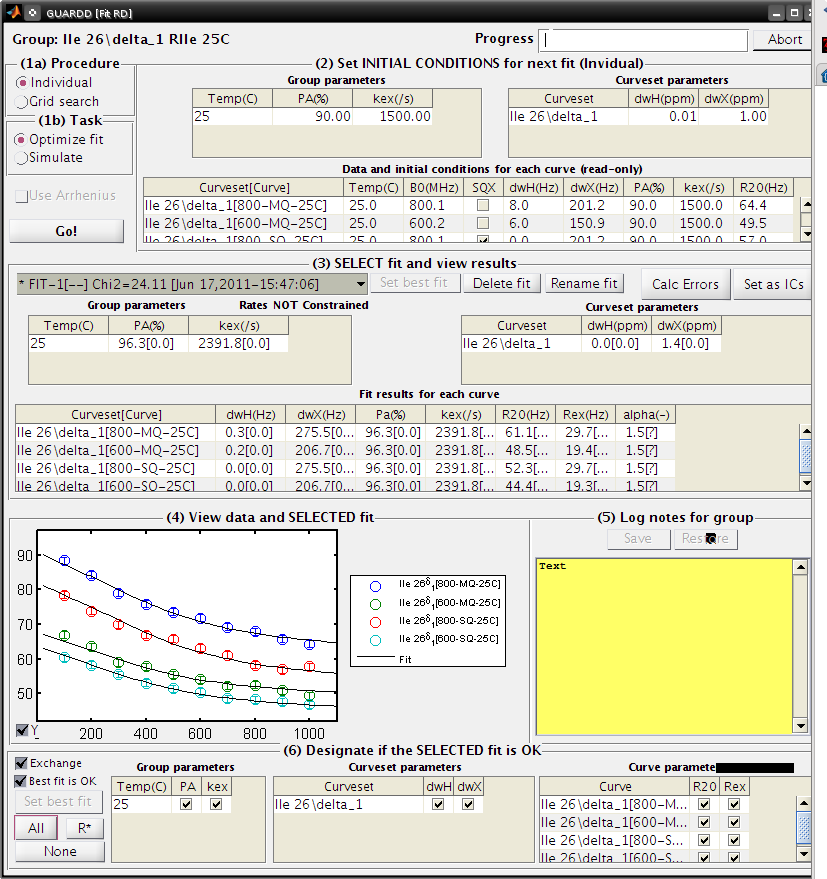Toggle Rex checkbox for 800-M curve
The height and width of the screenshot is (879, 827).
tap(734, 804)
